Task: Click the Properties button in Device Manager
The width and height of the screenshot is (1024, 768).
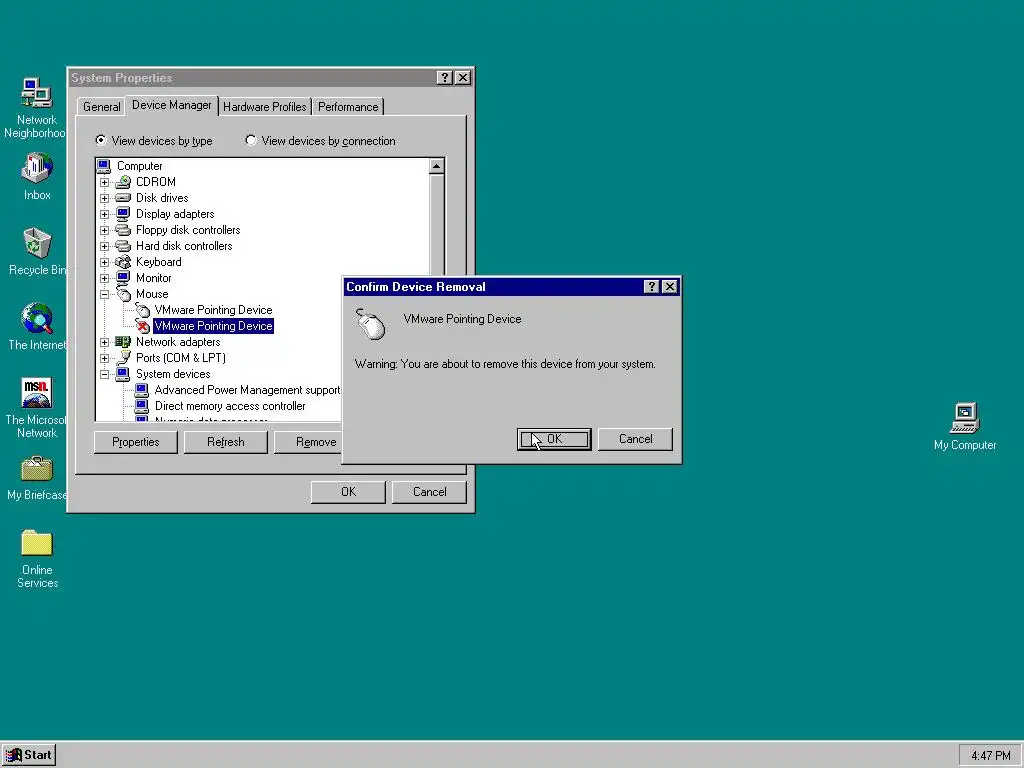Action: pos(135,442)
